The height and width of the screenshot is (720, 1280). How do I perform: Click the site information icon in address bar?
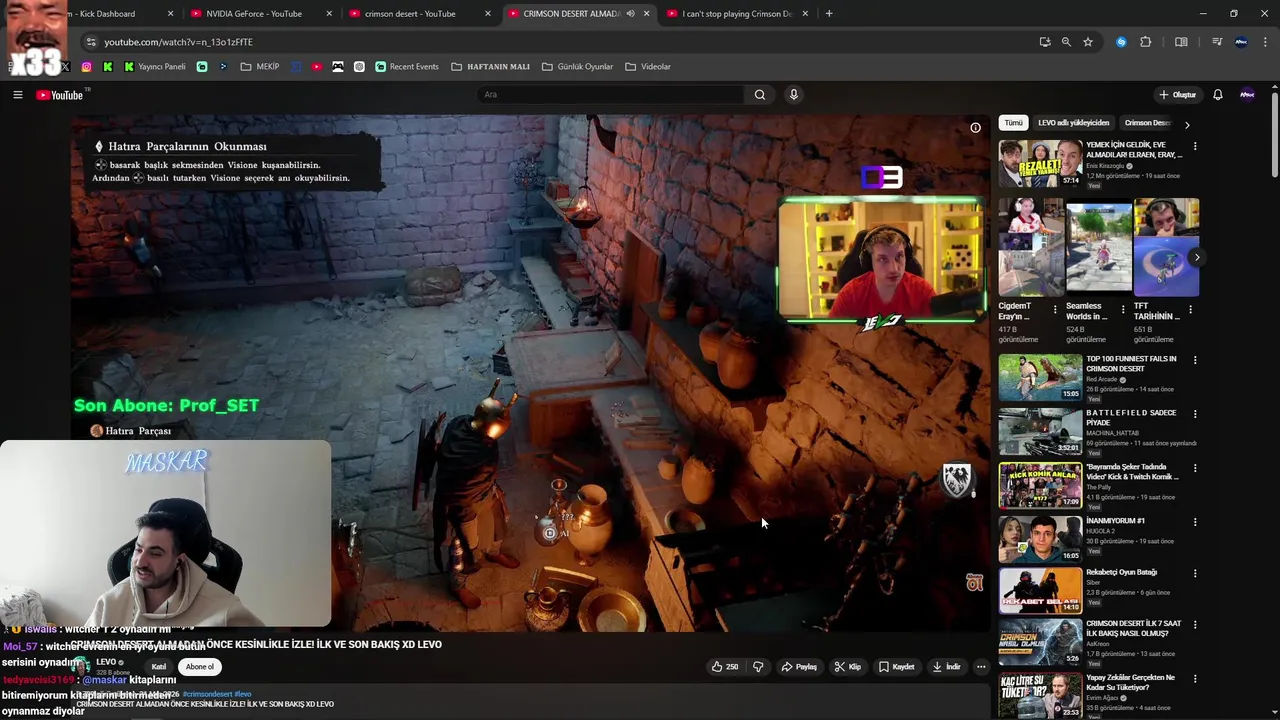tap(91, 42)
